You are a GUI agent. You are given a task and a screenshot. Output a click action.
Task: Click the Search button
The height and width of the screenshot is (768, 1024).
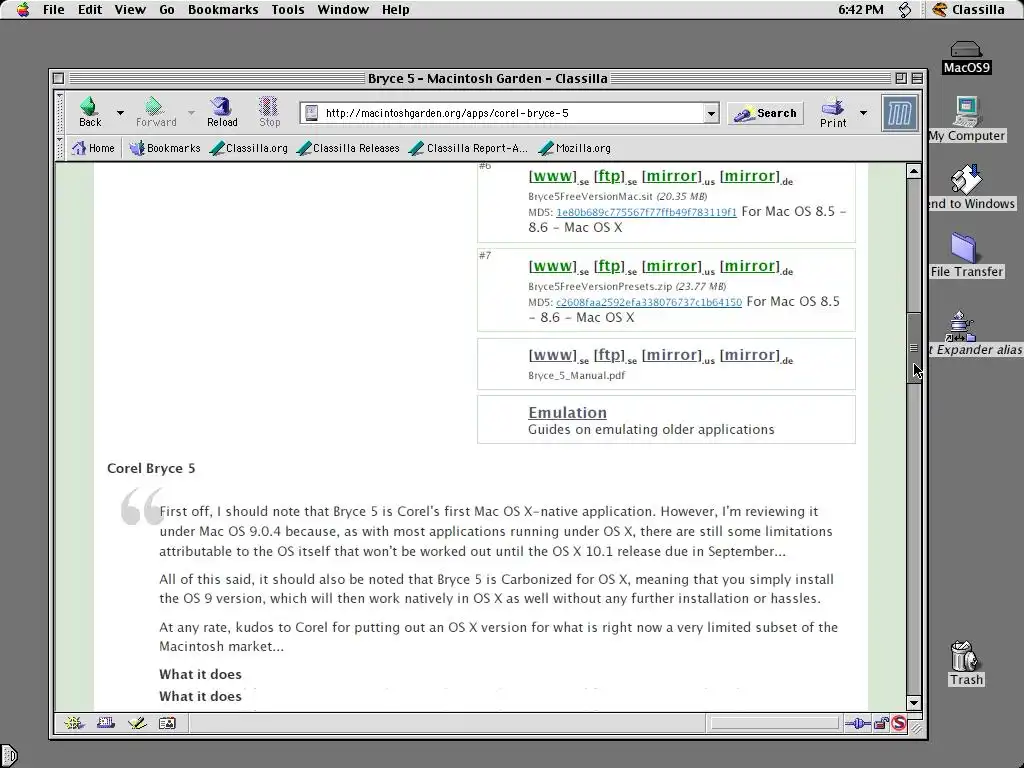[x=765, y=113]
